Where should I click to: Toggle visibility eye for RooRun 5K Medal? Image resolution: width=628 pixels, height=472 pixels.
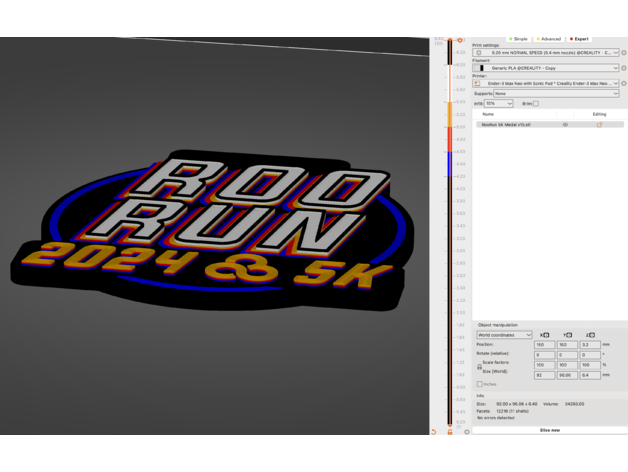[x=565, y=125]
